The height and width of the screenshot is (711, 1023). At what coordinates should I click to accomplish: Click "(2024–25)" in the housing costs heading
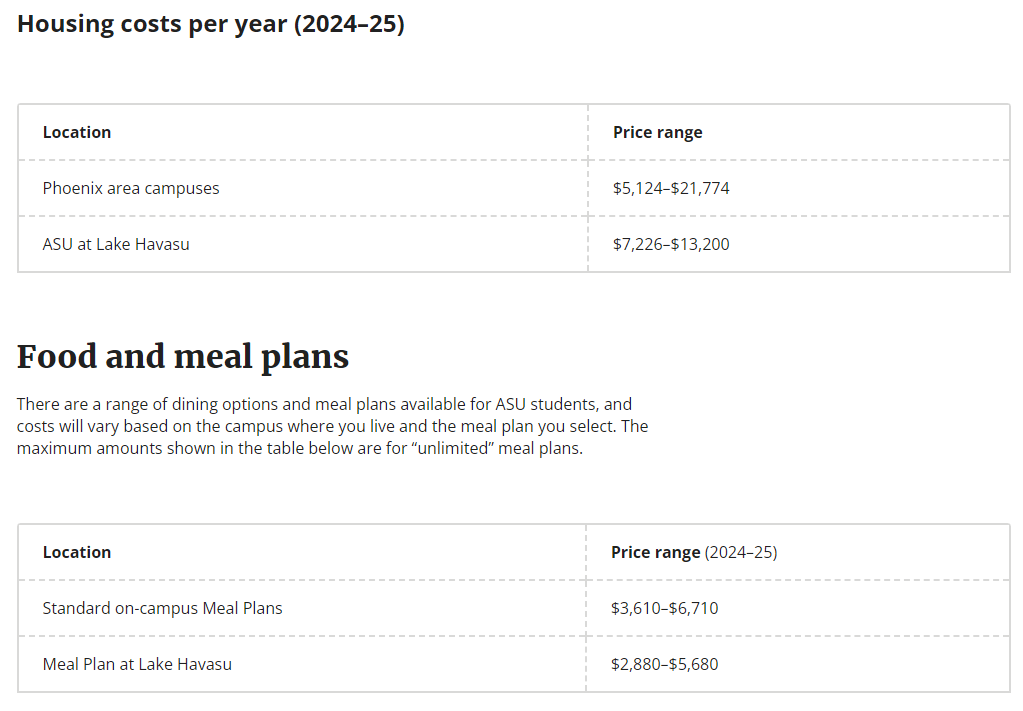coord(348,25)
